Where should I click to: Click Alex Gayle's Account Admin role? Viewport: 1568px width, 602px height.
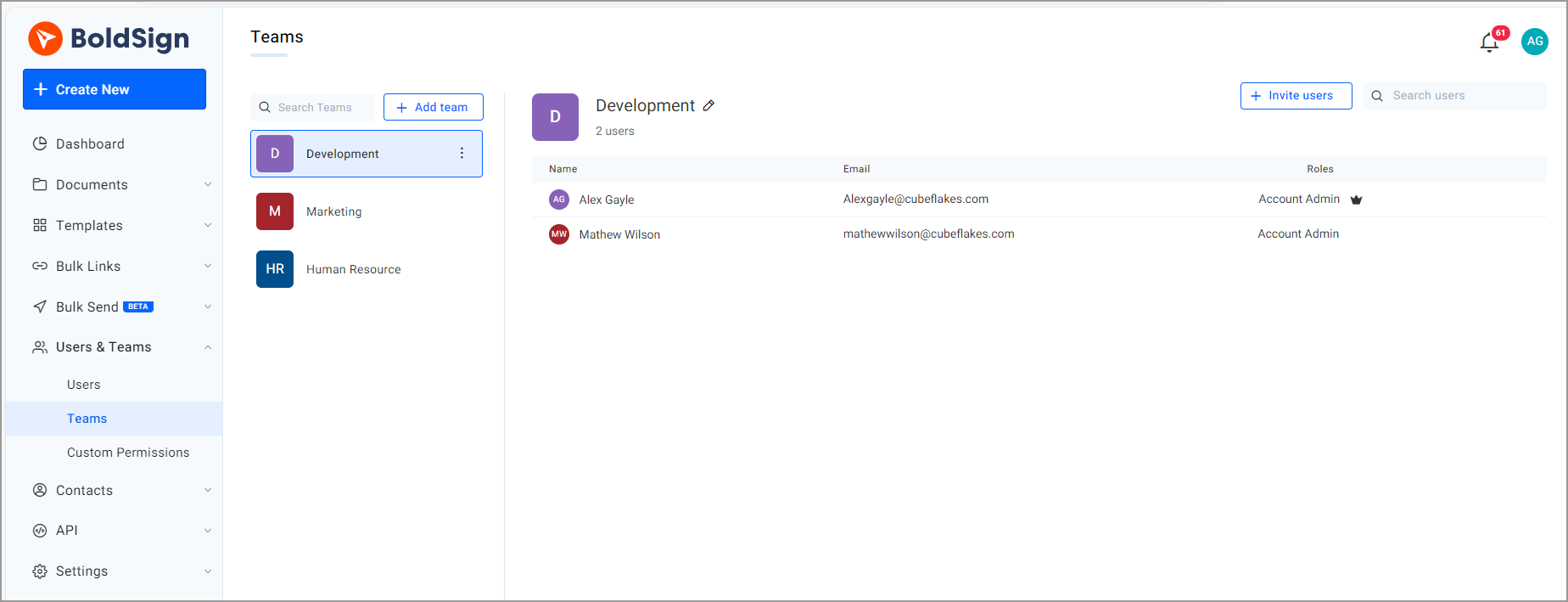1299,199
